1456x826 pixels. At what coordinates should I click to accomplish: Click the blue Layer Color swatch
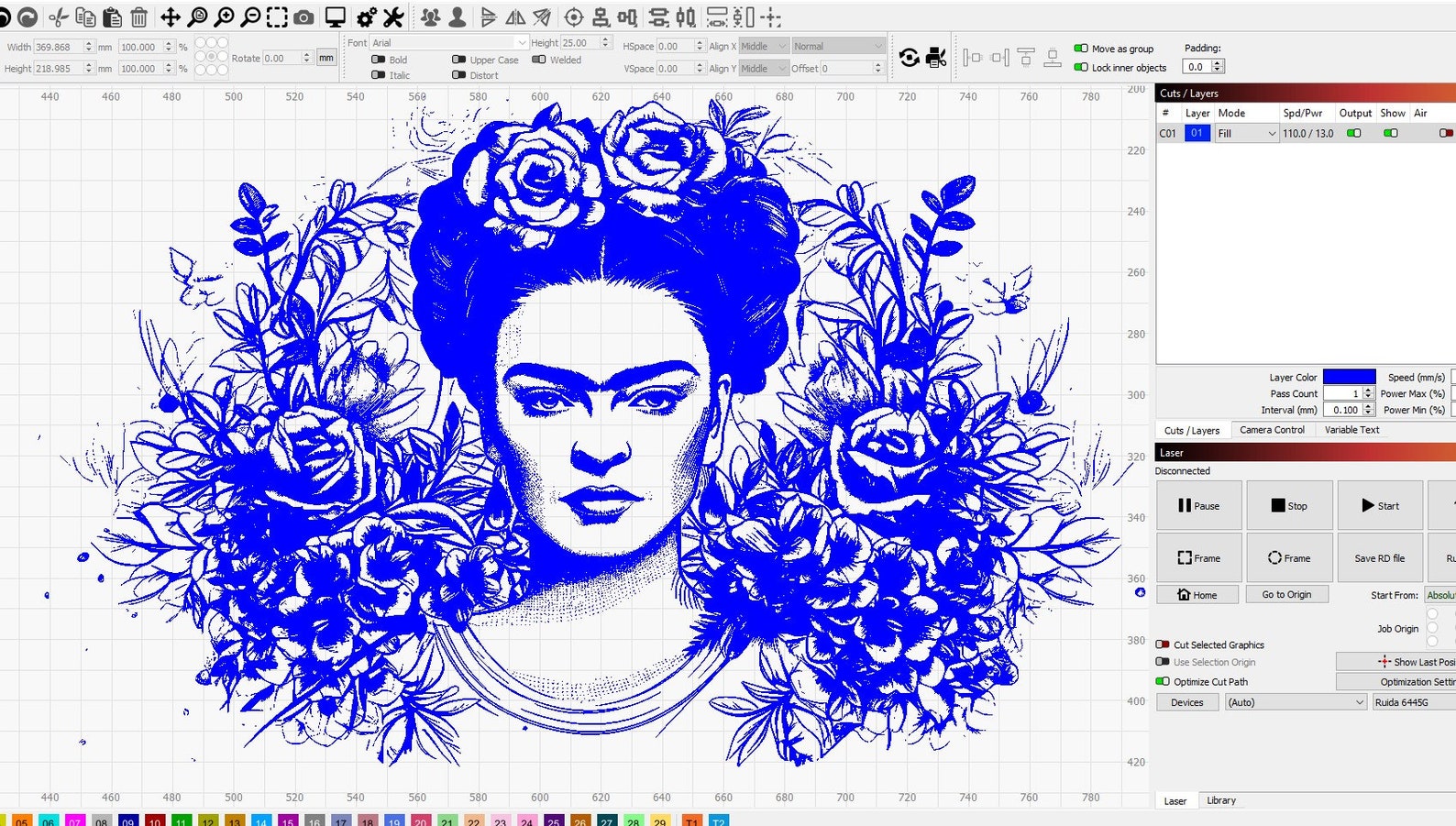[x=1349, y=377]
